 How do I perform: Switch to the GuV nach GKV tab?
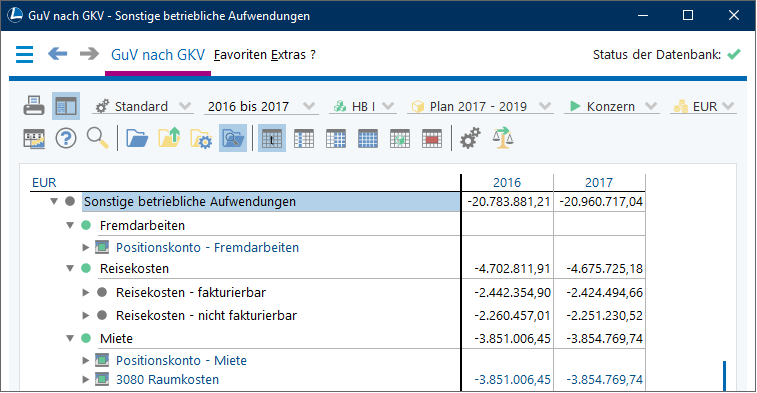(158, 55)
